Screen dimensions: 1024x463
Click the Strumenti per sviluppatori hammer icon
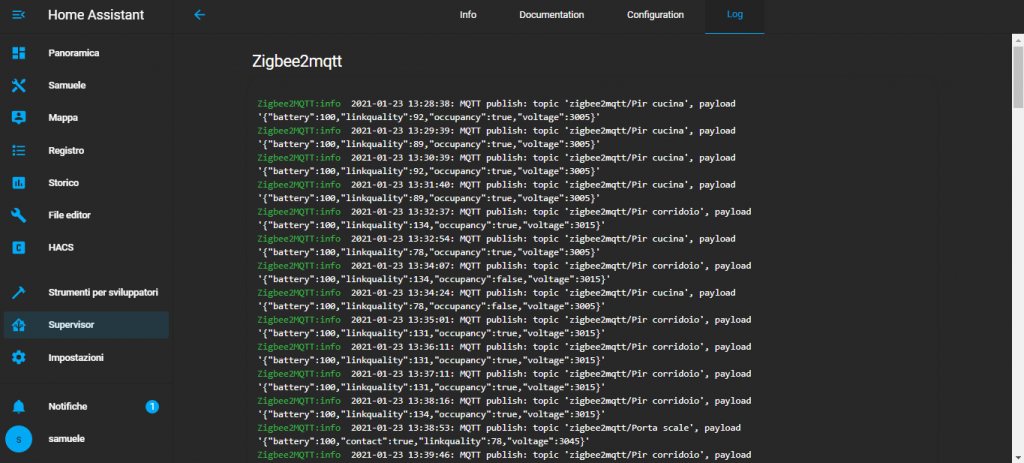click(x=18, y=293)
